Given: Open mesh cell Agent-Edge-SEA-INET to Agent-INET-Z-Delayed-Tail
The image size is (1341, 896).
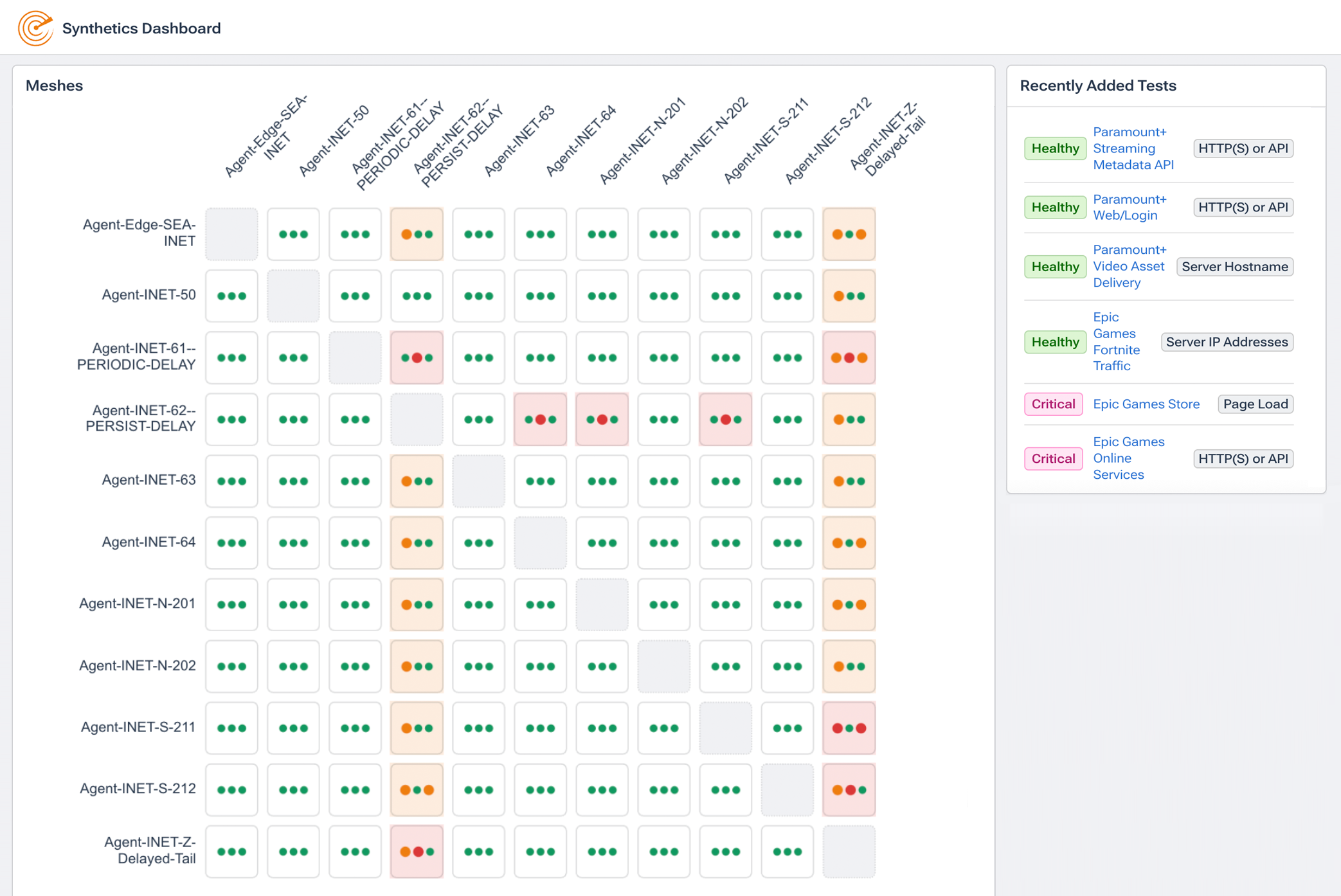Looking at the screenshot, I should pos(849,234).
